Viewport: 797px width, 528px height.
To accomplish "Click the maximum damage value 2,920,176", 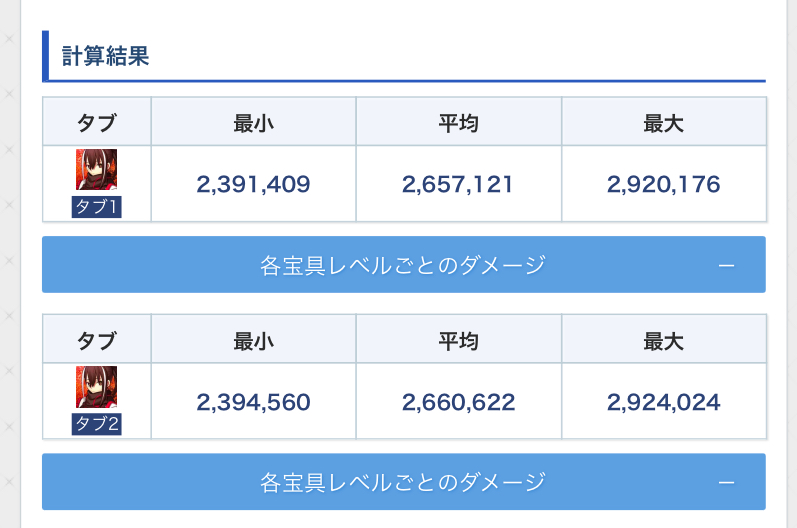I will (x=663, y=184).
